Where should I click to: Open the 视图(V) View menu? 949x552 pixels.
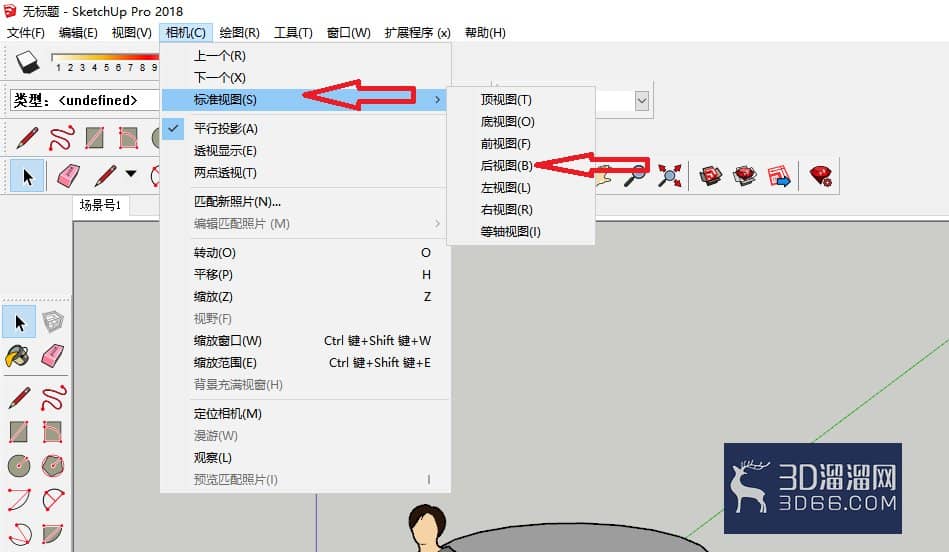[131, 33]
